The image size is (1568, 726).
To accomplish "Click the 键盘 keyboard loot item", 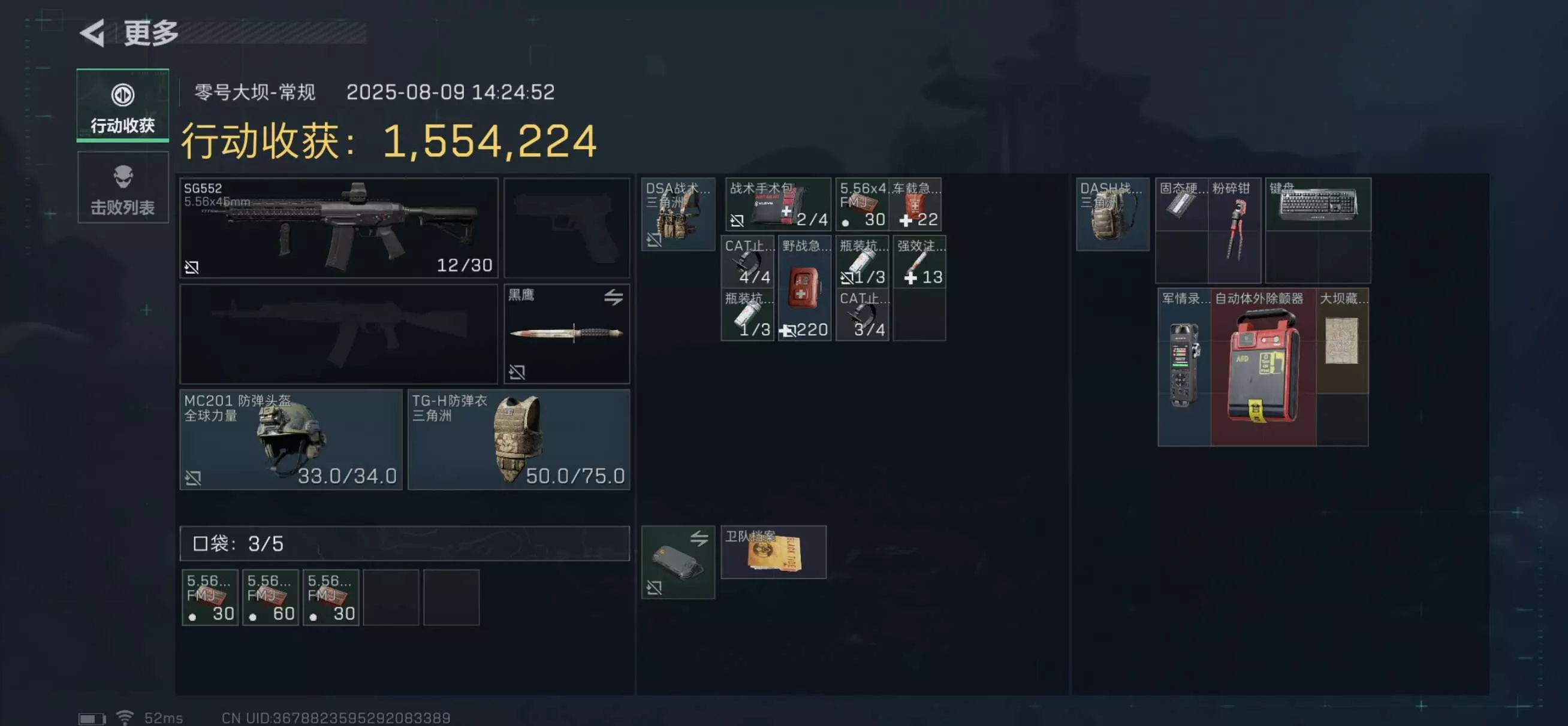I will click(x=1318, y=204).
